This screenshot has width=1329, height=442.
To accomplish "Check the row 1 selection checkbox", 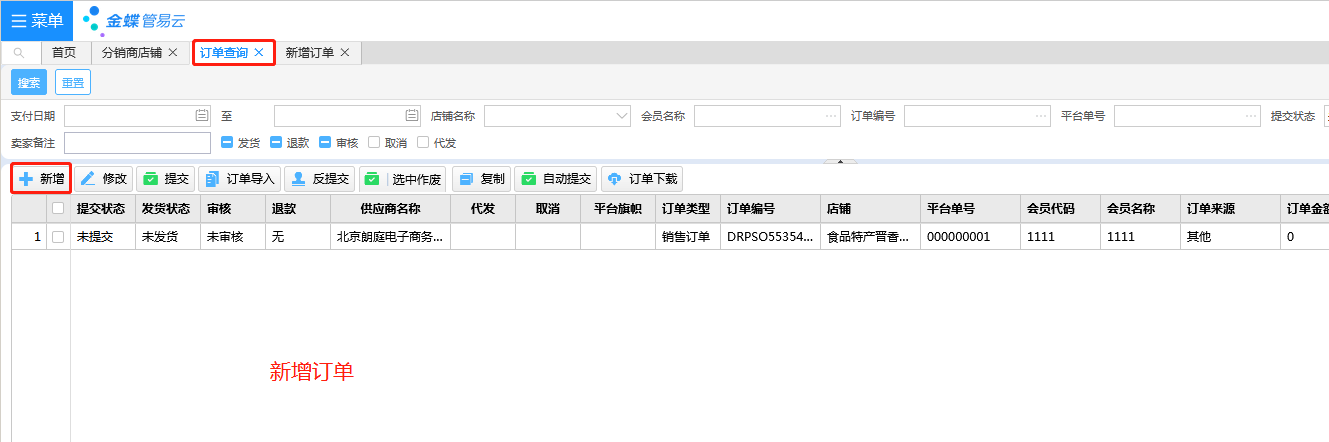I will coord(58,237).
